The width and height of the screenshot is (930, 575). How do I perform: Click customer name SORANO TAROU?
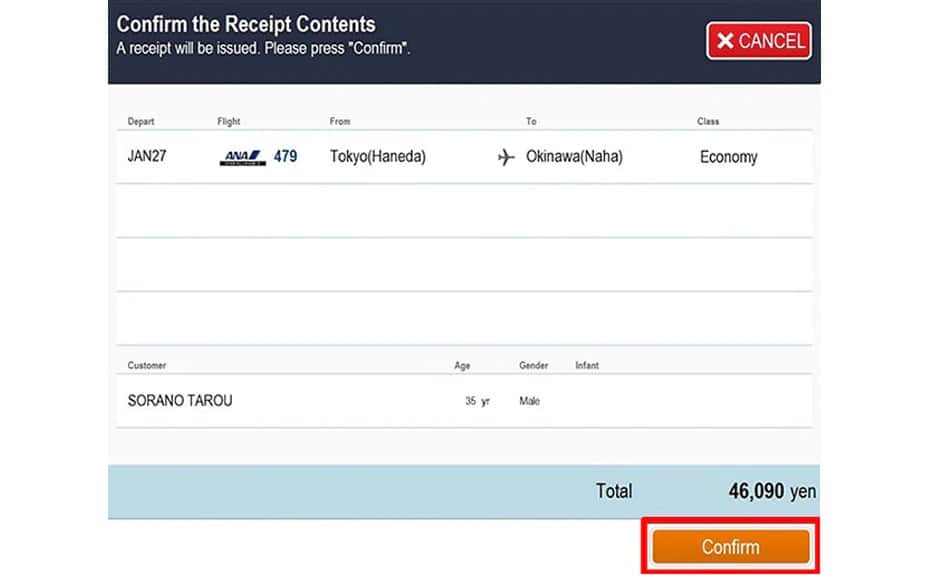point(180,401)
